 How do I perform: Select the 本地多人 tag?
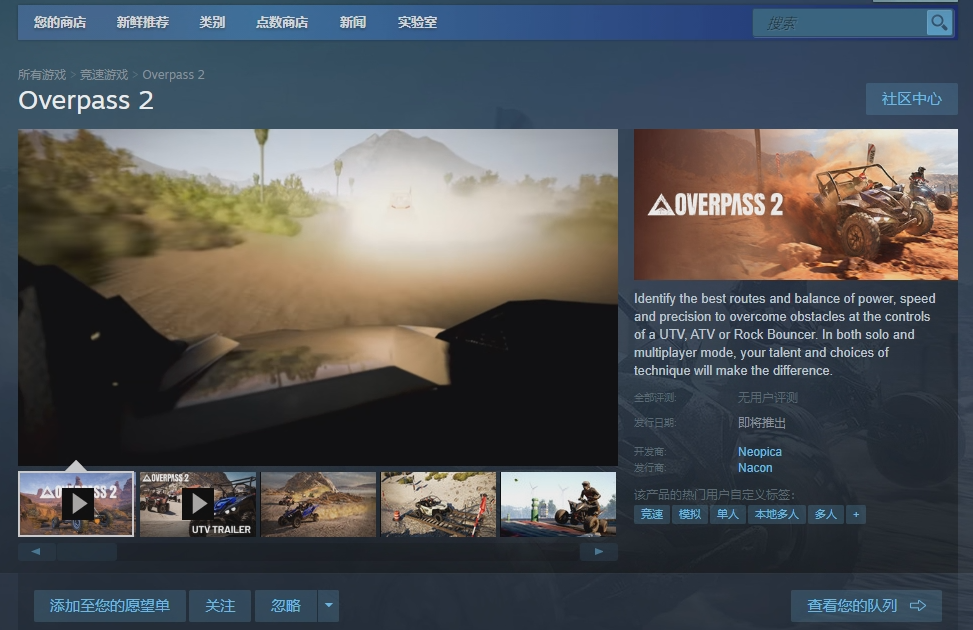pyautogui.click(x=776, y=515)
